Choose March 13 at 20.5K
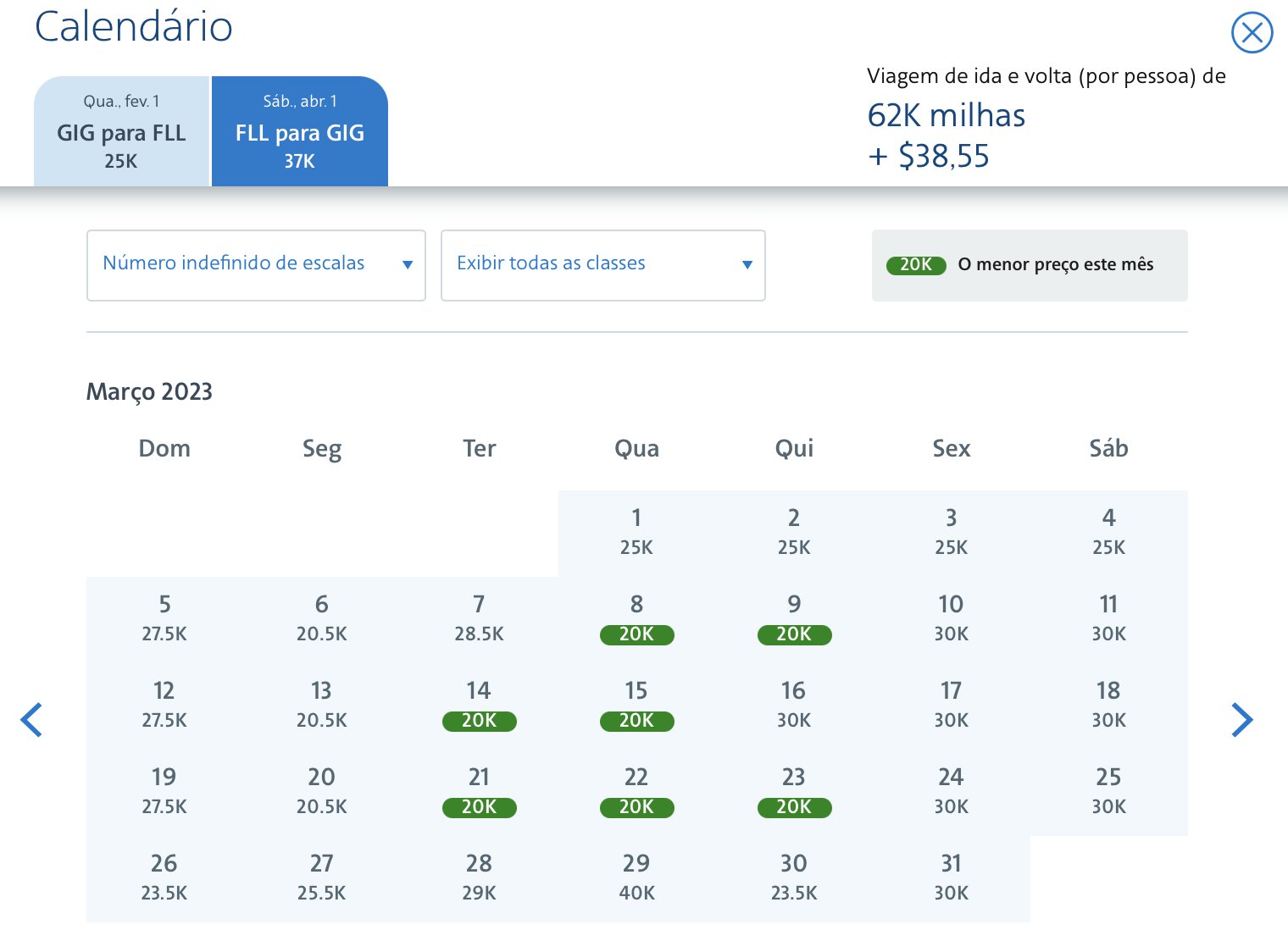1288x930 pixels. (322, 706)
